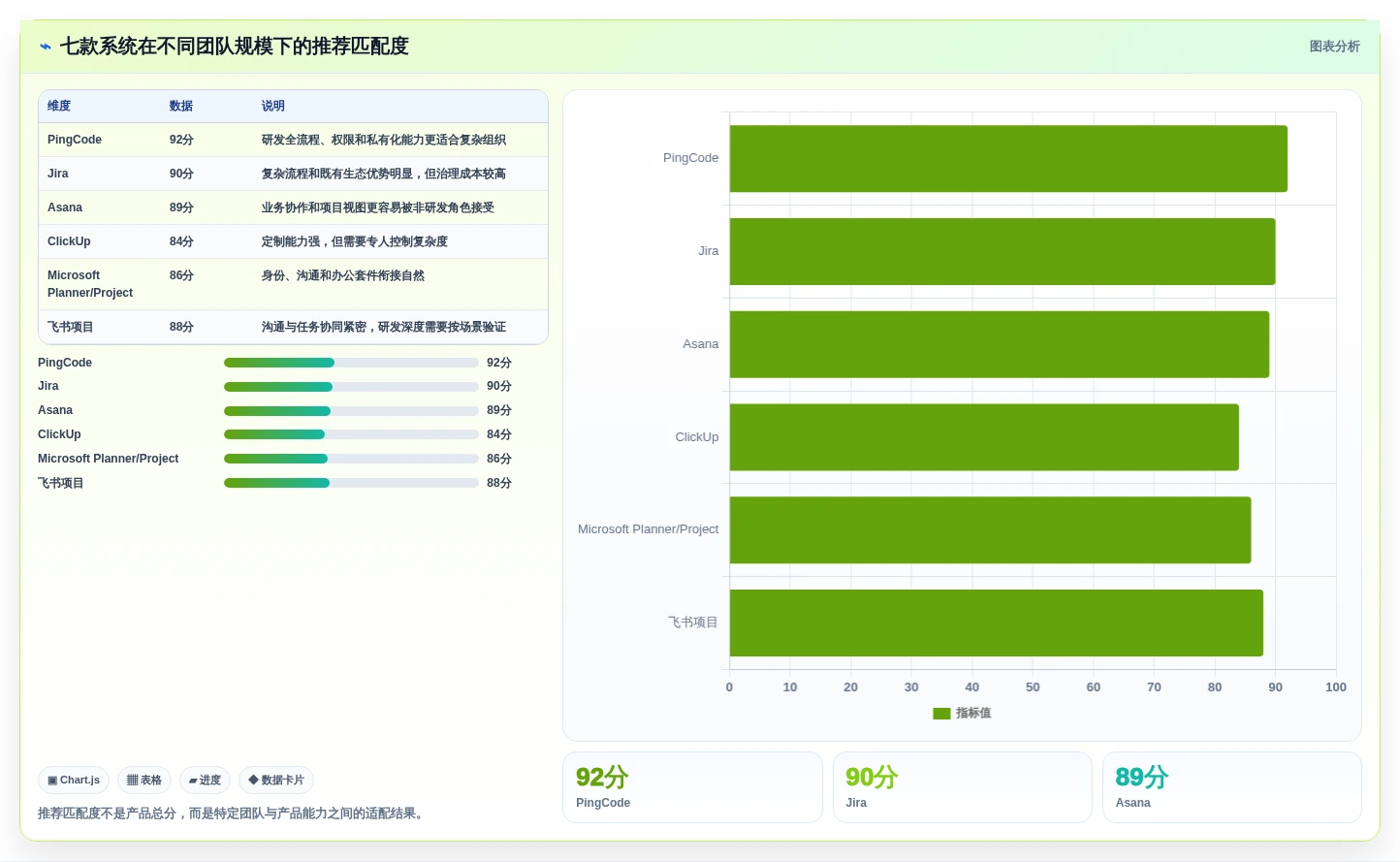Click ClickUp label on chart axis
Viewport: 1400px width, 862px height.
(x=697, y=437)
